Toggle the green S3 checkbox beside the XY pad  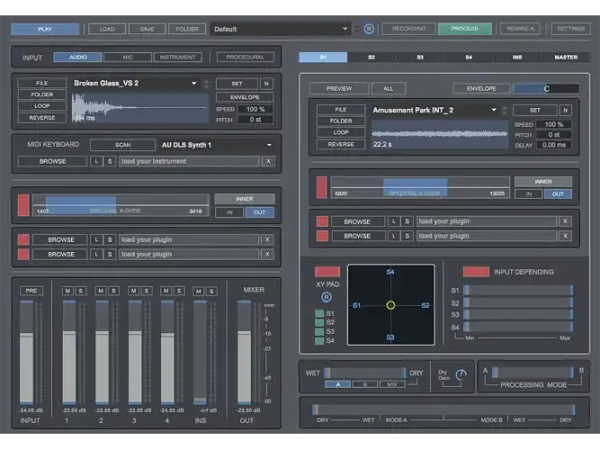[319, 331]
